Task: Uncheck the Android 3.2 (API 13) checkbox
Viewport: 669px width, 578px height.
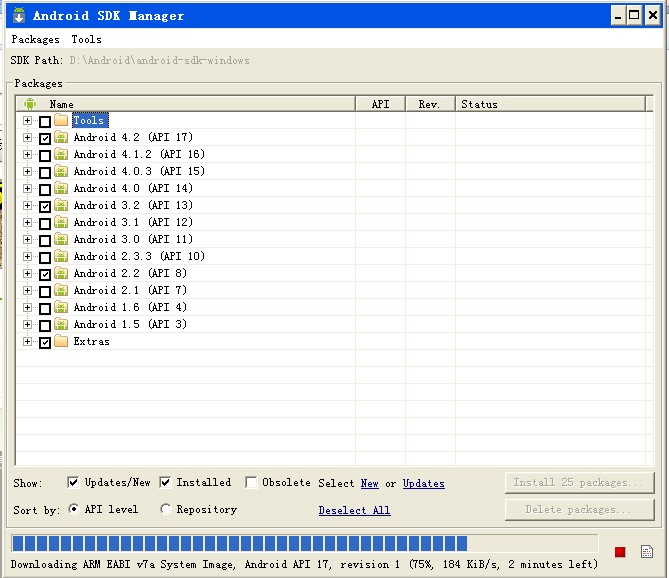Action: [45, 206]
